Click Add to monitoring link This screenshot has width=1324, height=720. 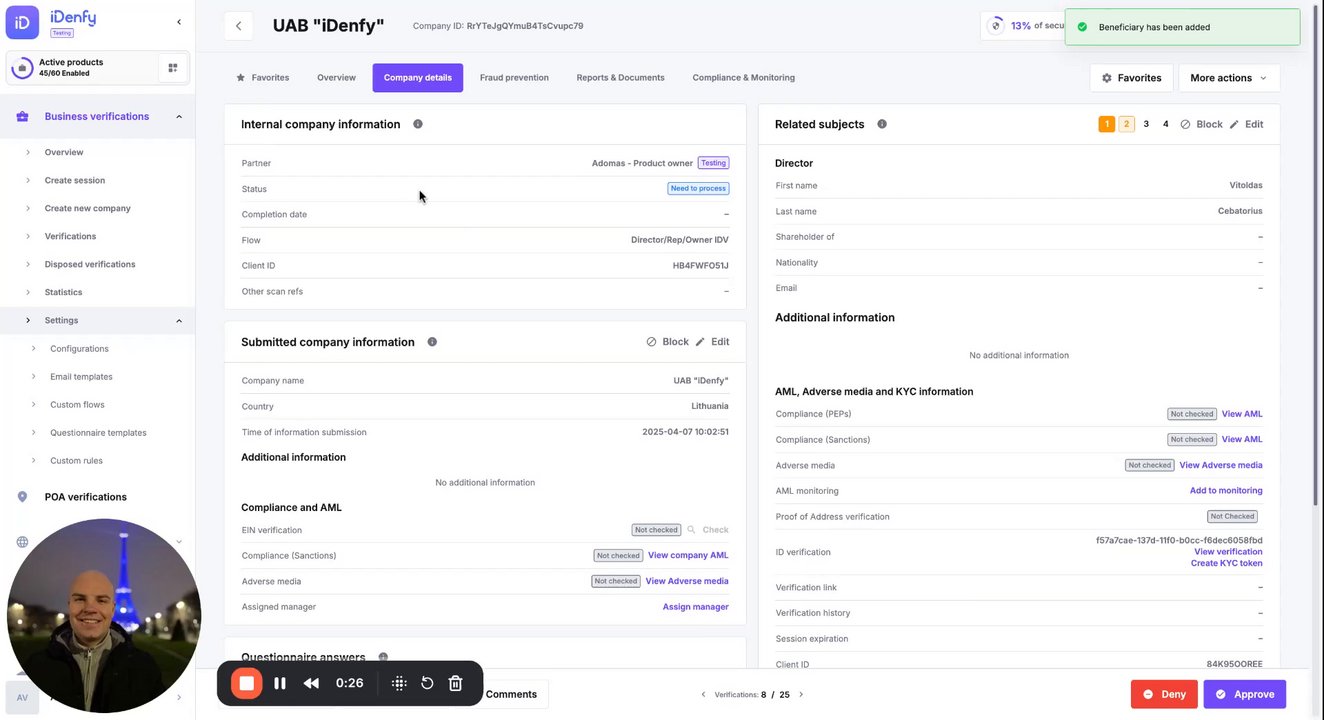[x=1226, y=491]
